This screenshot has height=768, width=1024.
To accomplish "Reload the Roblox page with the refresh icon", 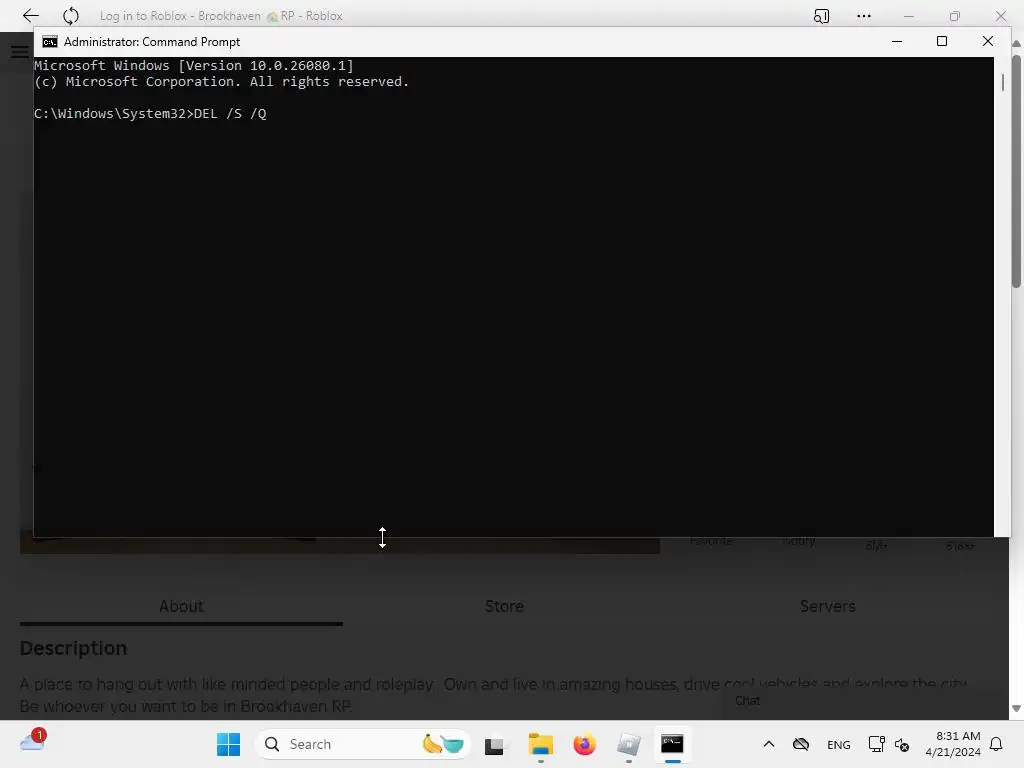I will [x=71, y=16].
